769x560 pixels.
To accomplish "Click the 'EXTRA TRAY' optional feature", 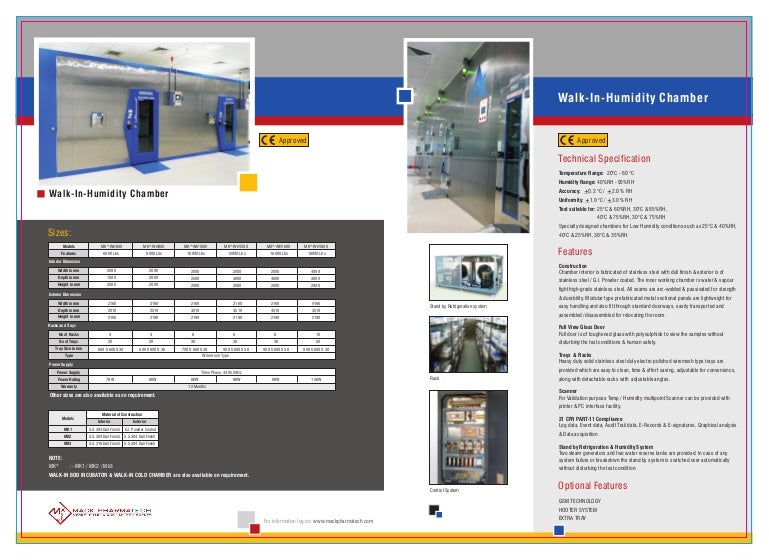I will pyautogui.click(x=572, y=518).
